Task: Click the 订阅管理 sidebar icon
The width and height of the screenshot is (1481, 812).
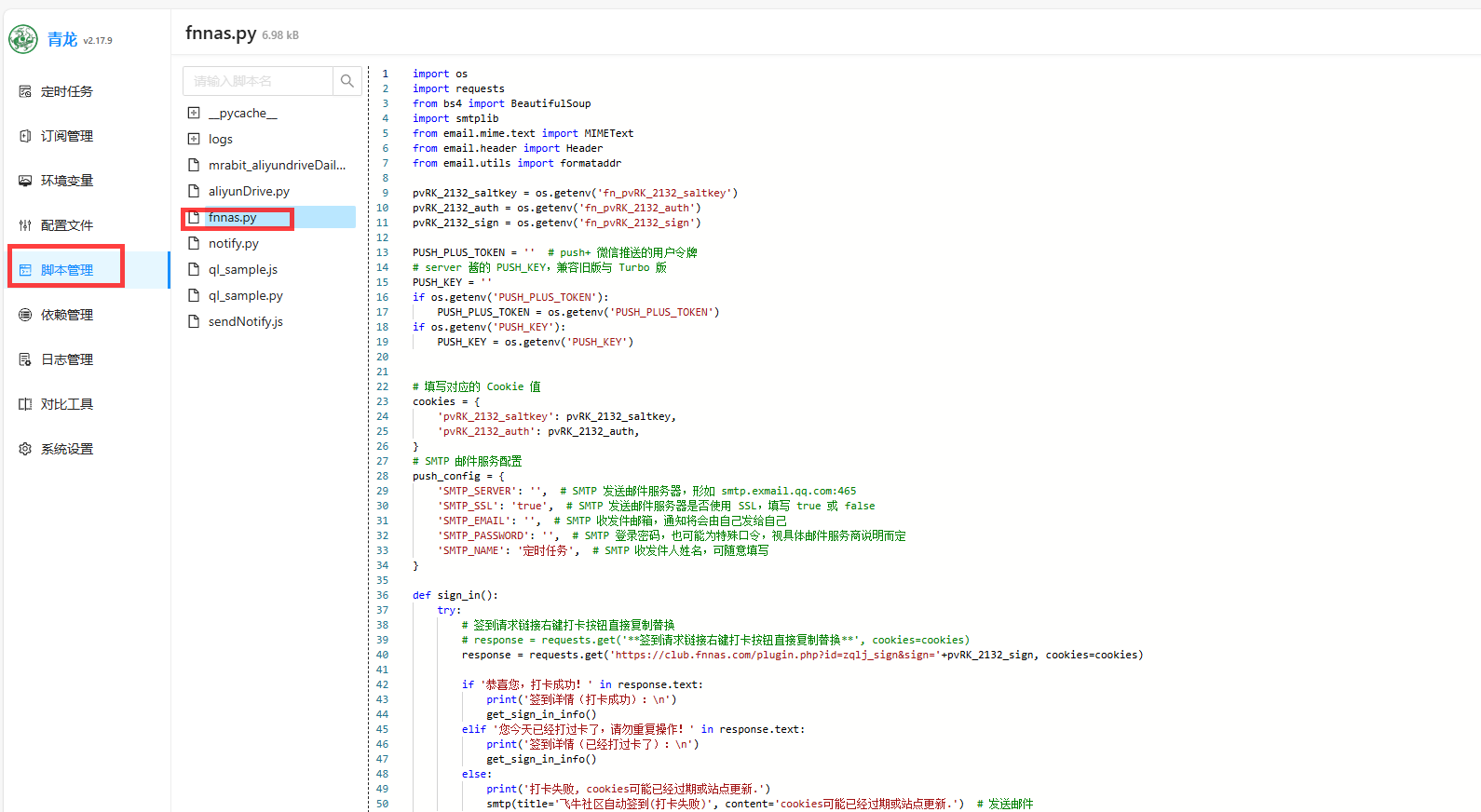Action: pyautogui.click(x=25, y=136)
